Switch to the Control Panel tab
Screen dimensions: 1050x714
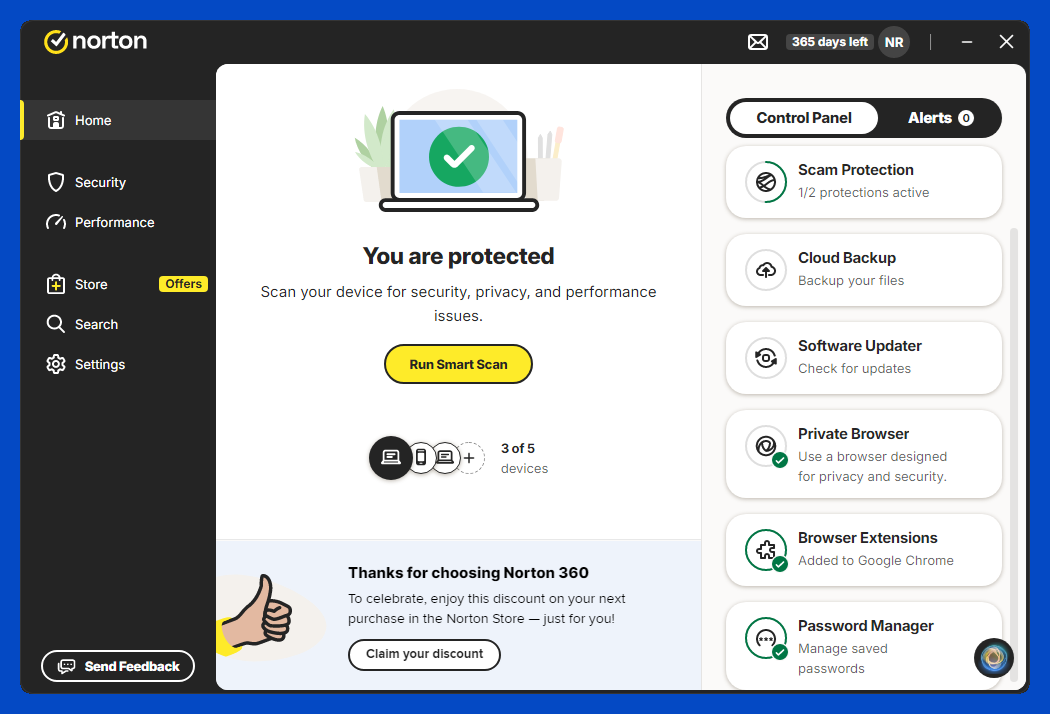804,118
